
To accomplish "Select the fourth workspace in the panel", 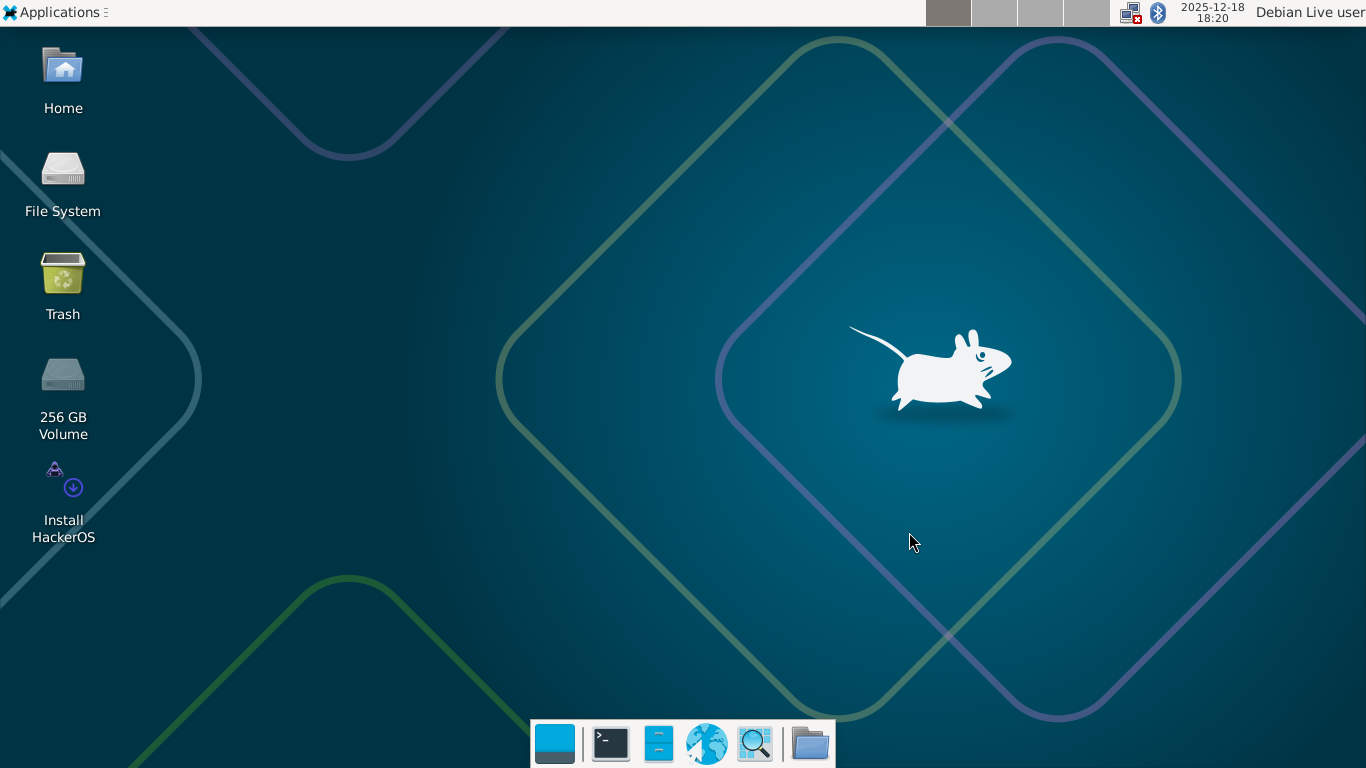I will pos(1086,13).
